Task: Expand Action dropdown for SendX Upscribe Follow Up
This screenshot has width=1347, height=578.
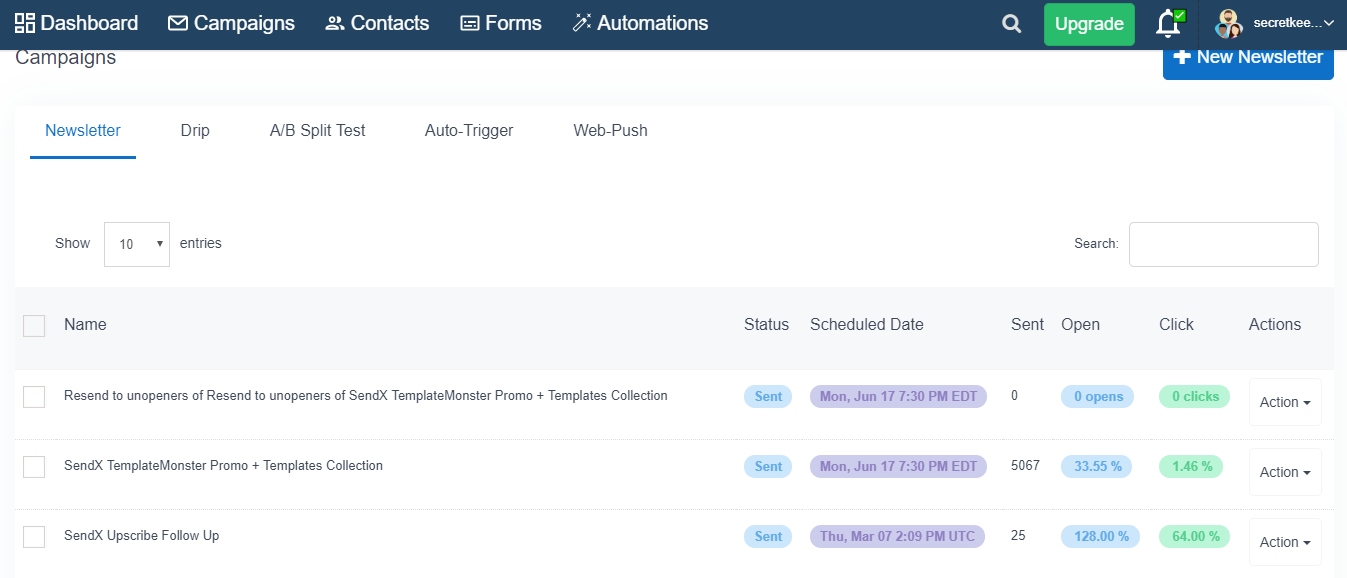Action: point(1285,542)
